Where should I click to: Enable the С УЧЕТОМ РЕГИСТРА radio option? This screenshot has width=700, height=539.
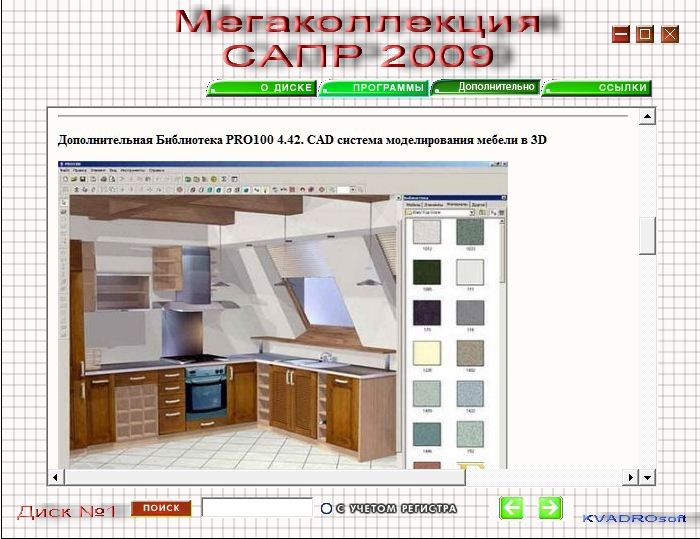326,508
